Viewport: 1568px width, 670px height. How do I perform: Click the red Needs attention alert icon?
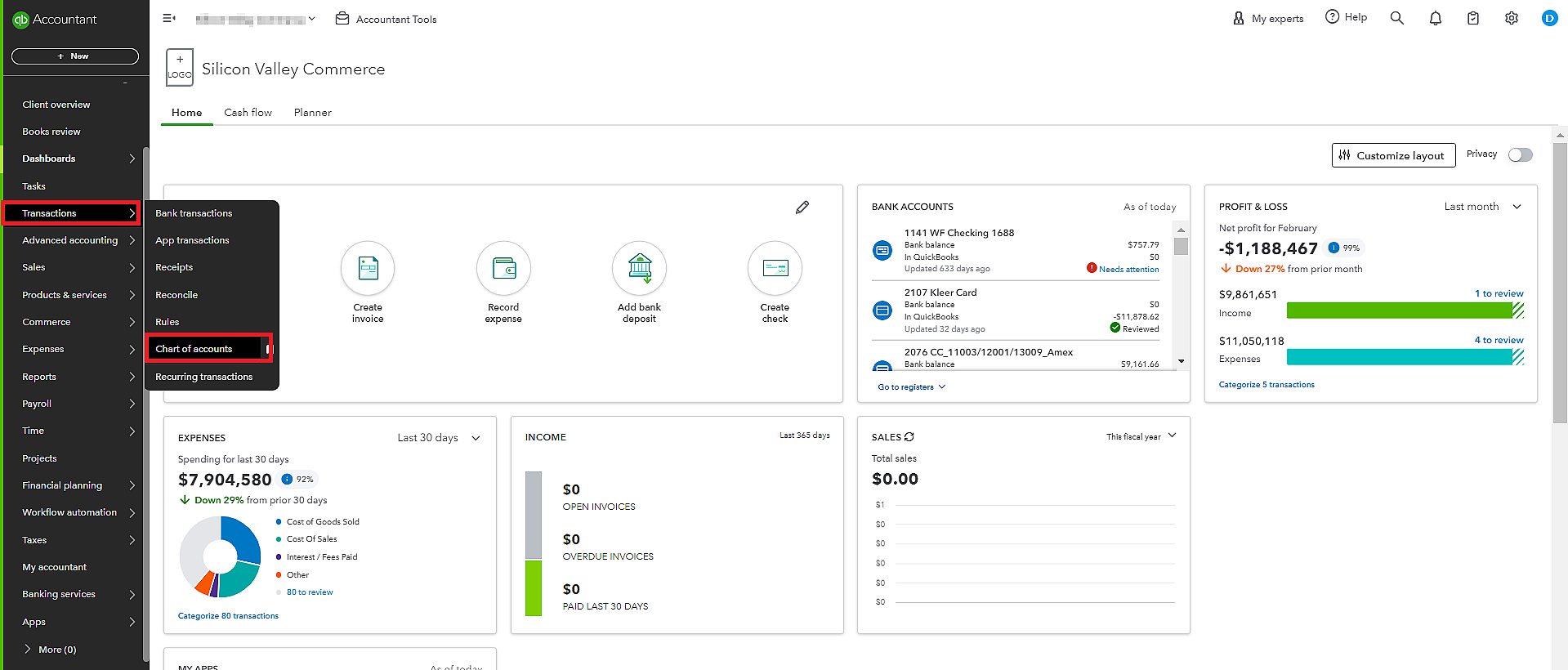(1092, 268)
